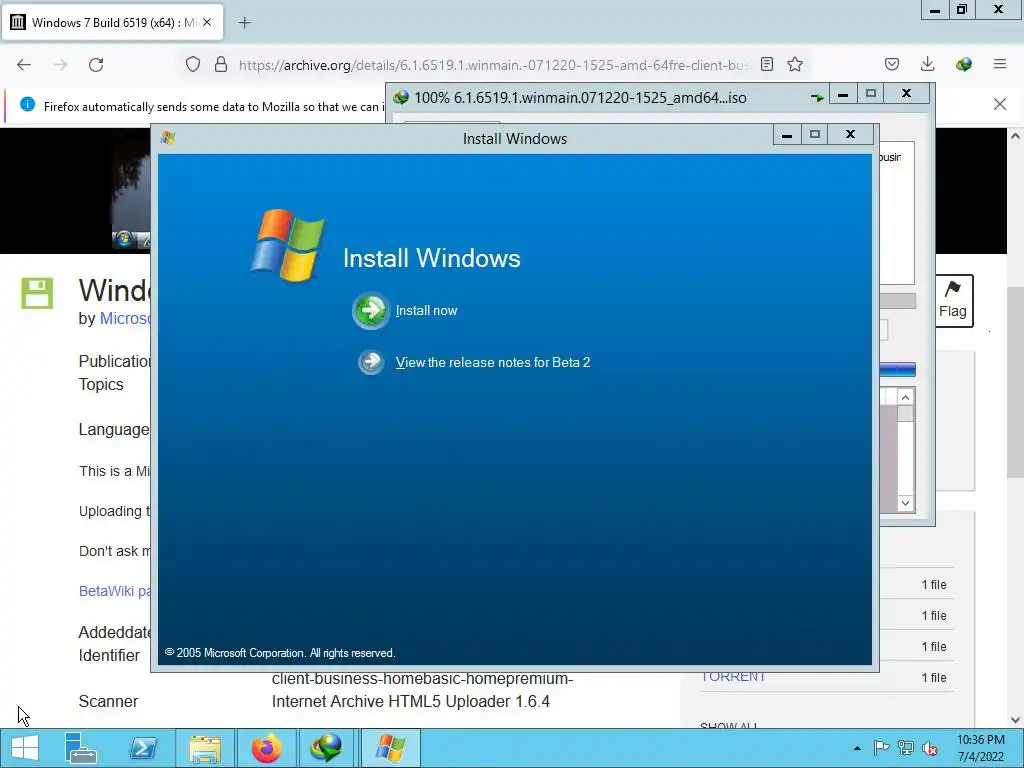The height and width of the screenshot is (768, 1024).
Task: Open the Windows Start button
Action: [25, 748]
